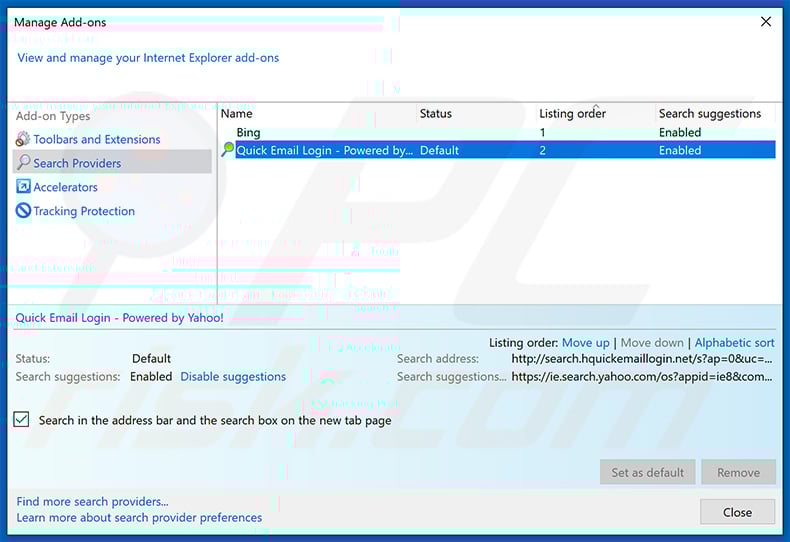This screenshot has width=790, height=542.
Task: Click the search.hquickemaillogin.net search address value
Action: tap(642, 359)
